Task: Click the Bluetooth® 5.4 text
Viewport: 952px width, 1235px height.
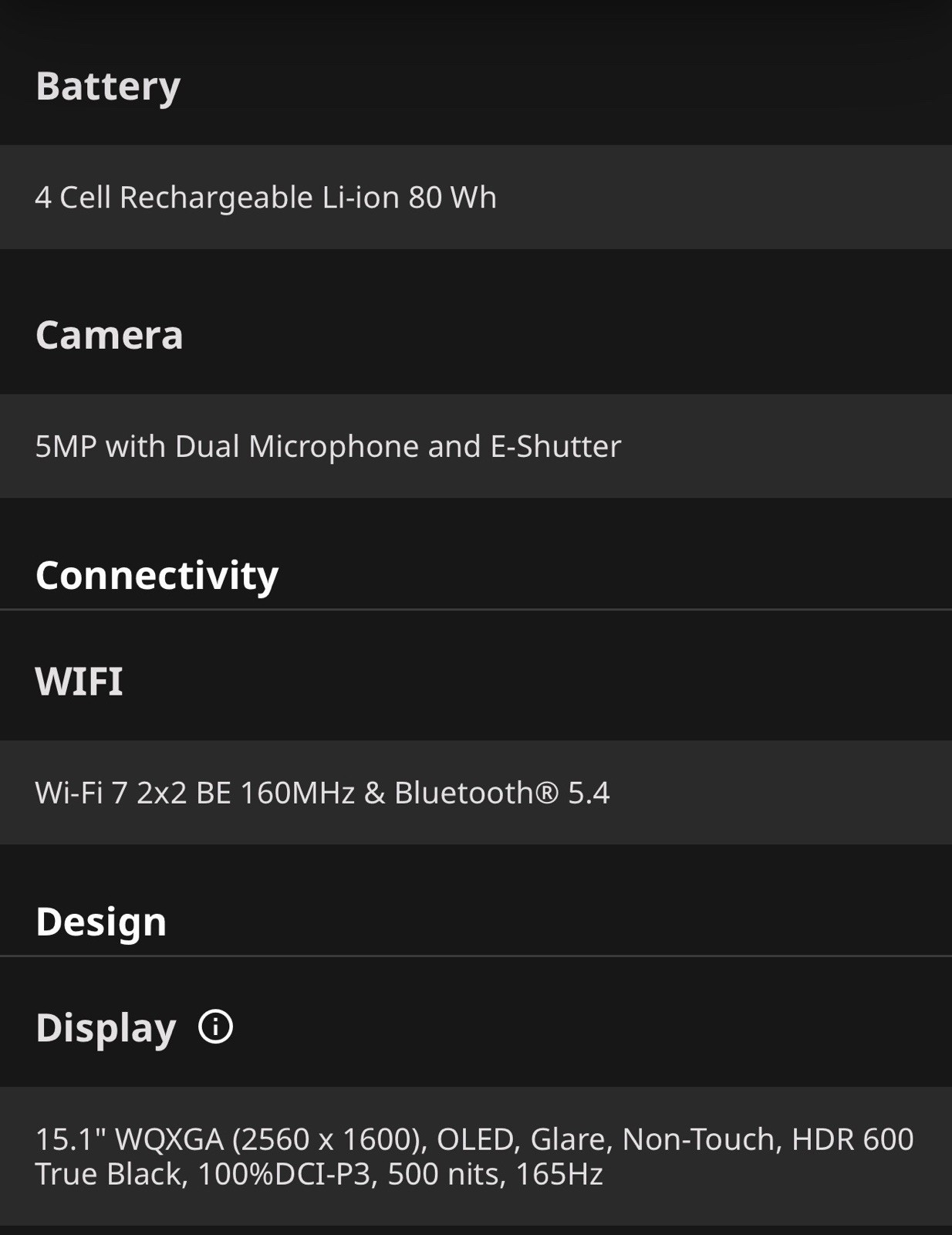Action: (501, 793)
